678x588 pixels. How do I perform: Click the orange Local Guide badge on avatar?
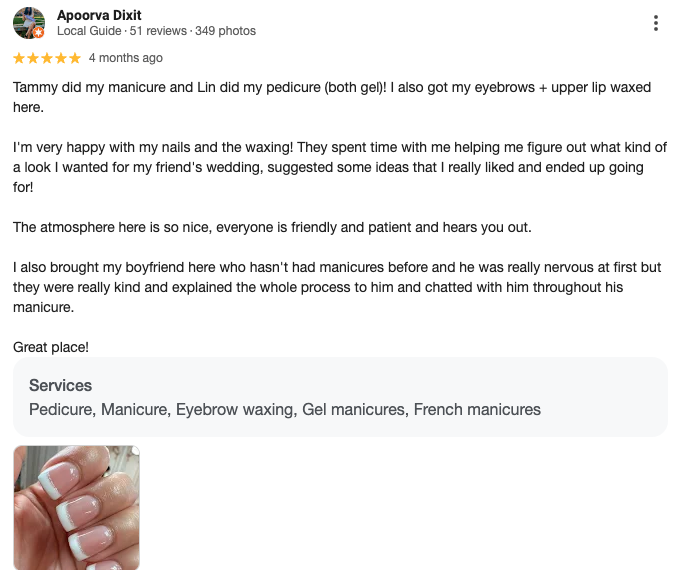pyautogui.click(x=39, y=32)
